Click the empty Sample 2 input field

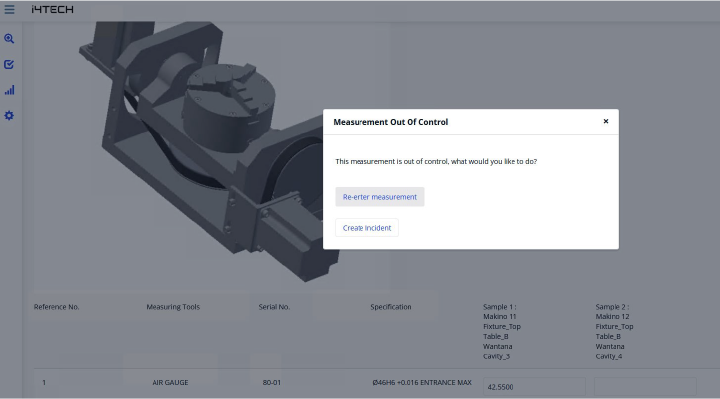click(x=645, y=387)
